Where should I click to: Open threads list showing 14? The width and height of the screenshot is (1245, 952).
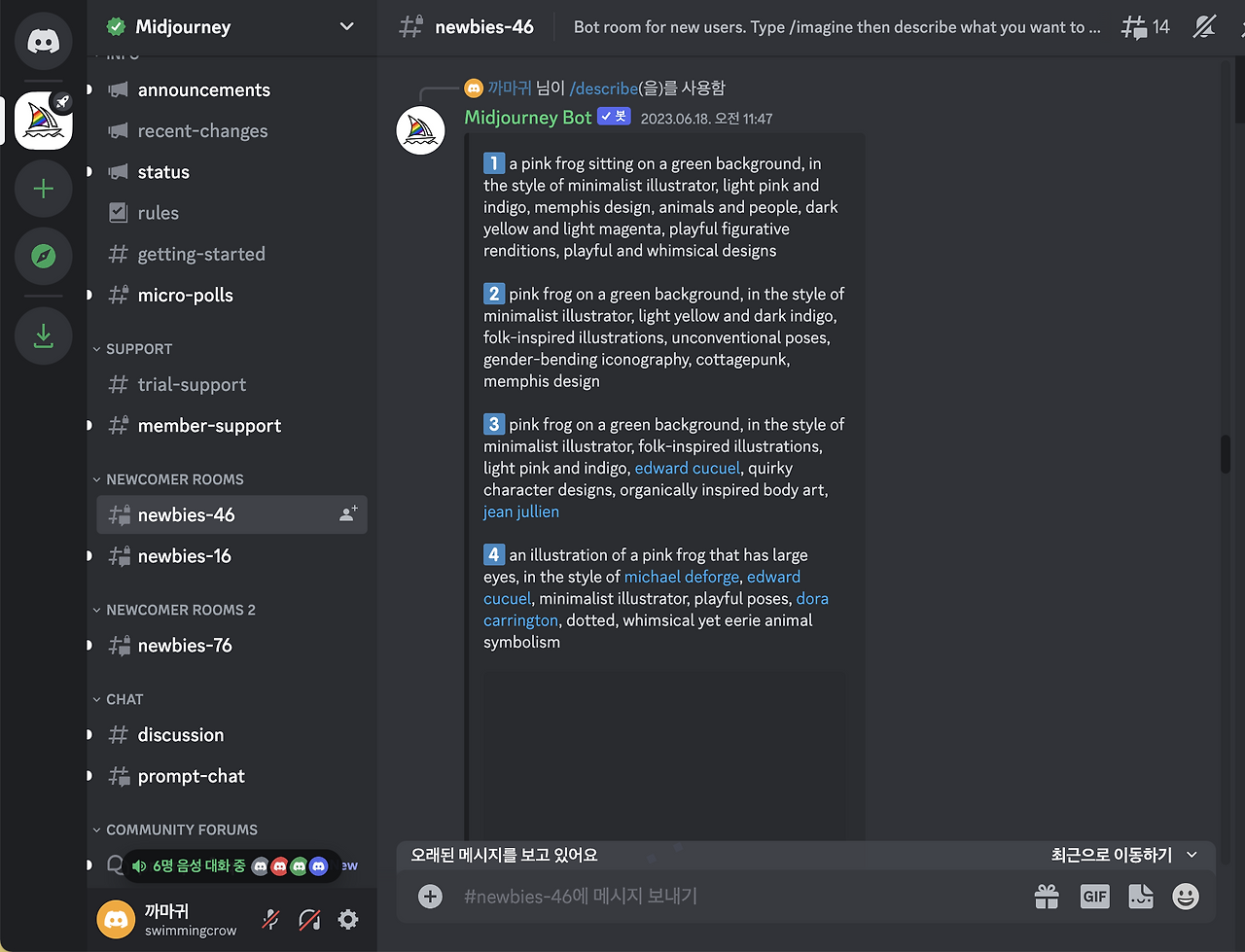(x=1146, y=27)
